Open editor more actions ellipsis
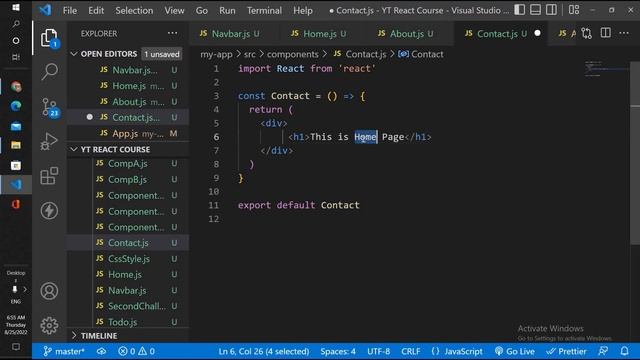Viewport: 640px width, 360px height. point(624,33)
